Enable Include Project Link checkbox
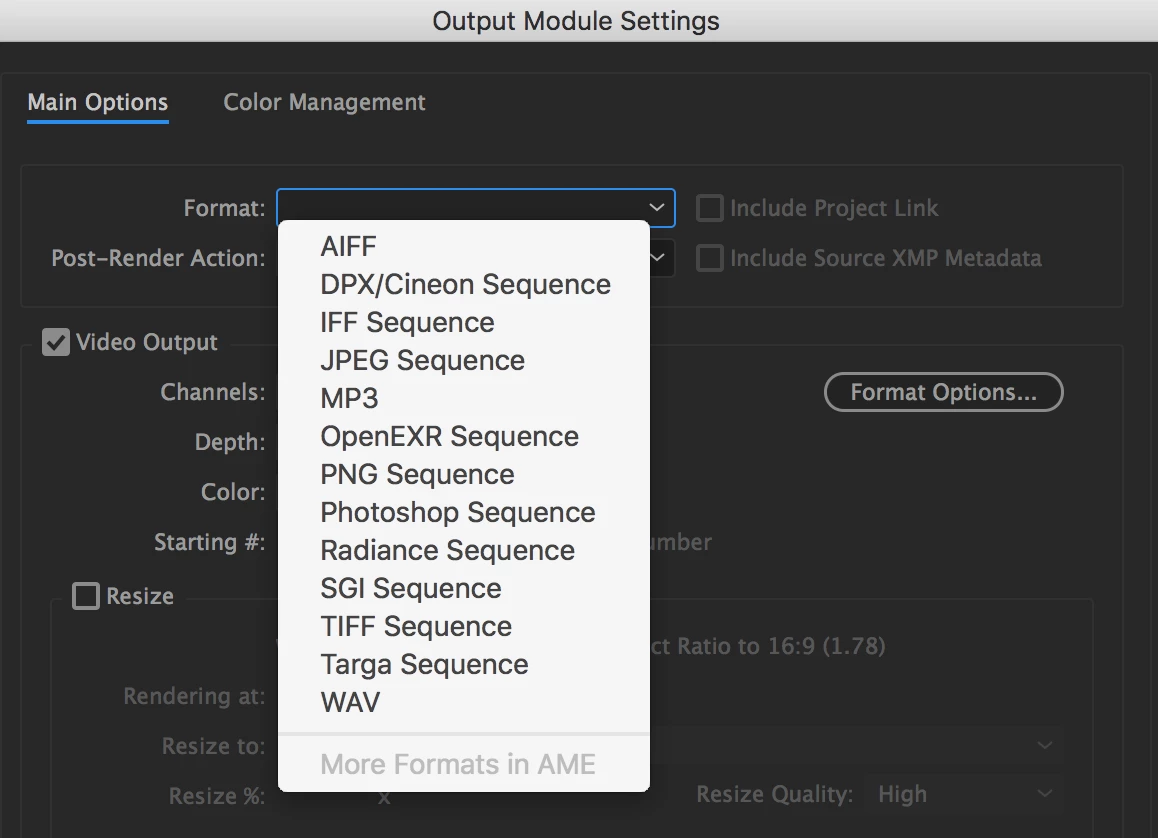The image size is (1158, 838). pos(709,208)
